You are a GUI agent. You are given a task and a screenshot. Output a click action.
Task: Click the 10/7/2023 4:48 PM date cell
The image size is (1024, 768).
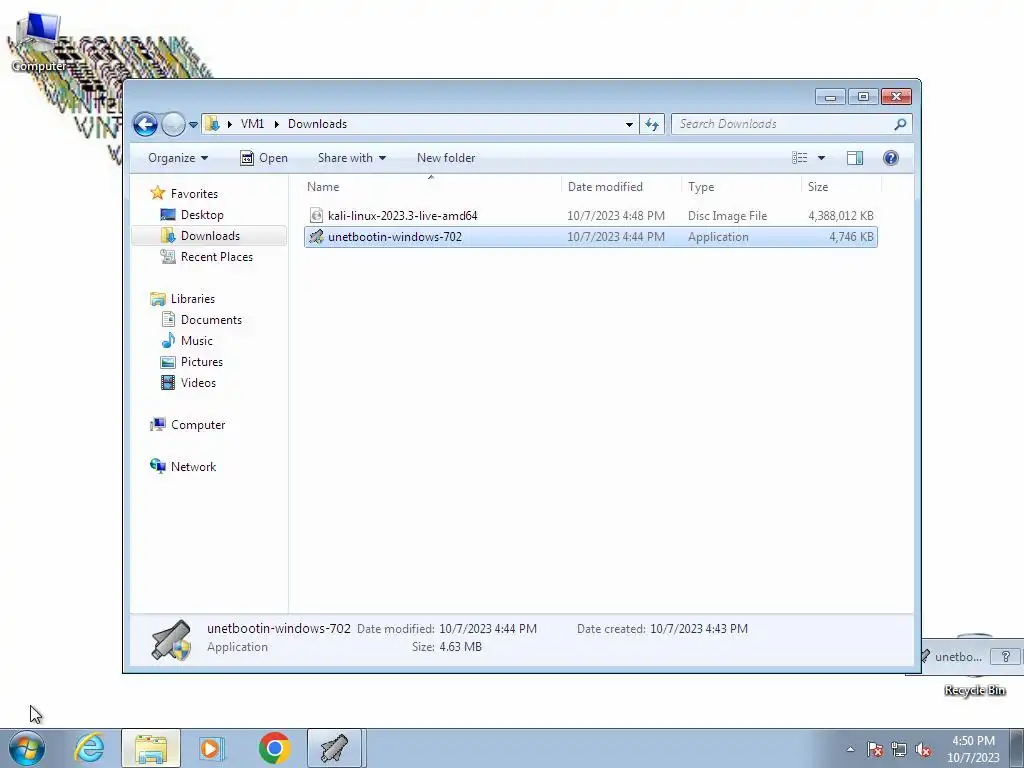(x=616, y=216)
